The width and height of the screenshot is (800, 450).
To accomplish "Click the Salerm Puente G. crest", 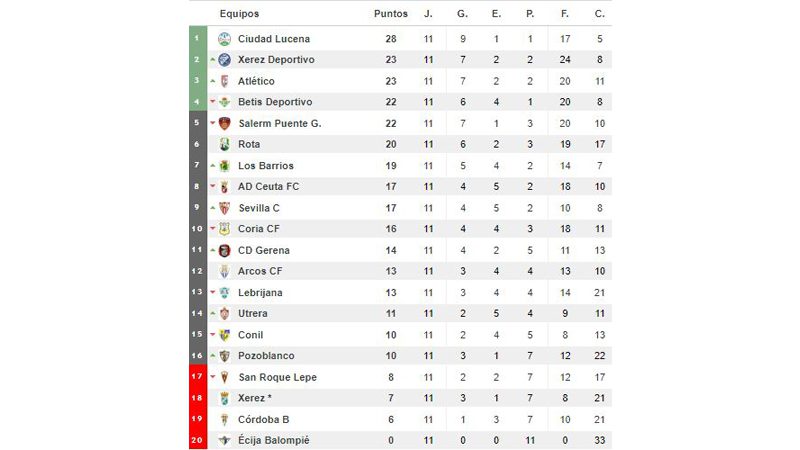I will (224, 123).
